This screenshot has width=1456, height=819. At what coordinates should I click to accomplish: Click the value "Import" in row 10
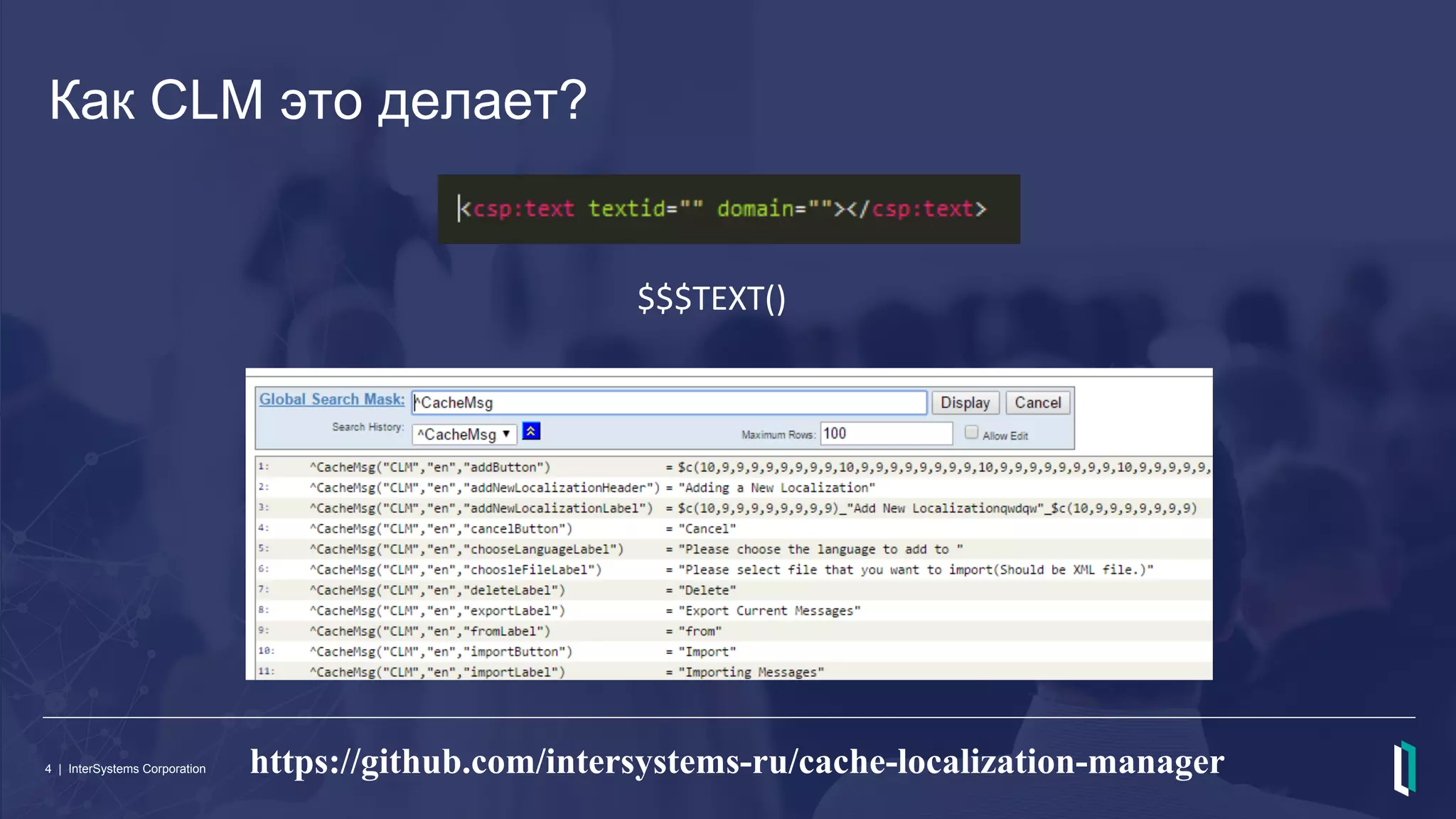(707, 652)
